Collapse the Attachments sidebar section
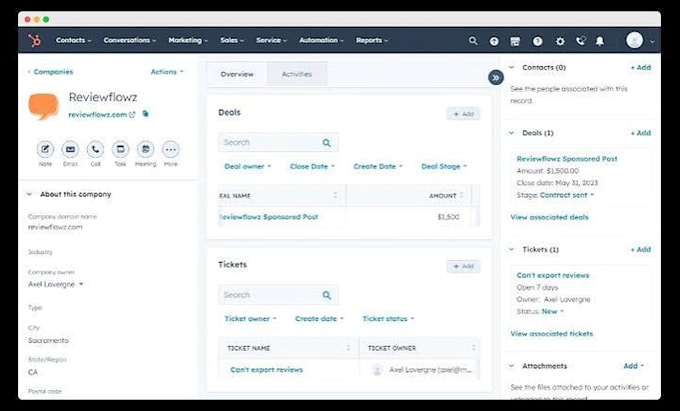 pyautogui.click(x=511, y=366)
